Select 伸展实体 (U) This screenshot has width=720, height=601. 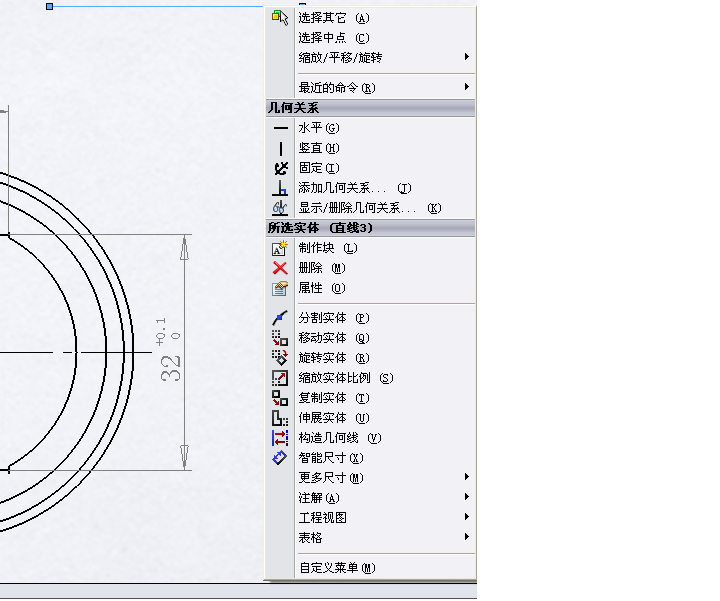371,418
